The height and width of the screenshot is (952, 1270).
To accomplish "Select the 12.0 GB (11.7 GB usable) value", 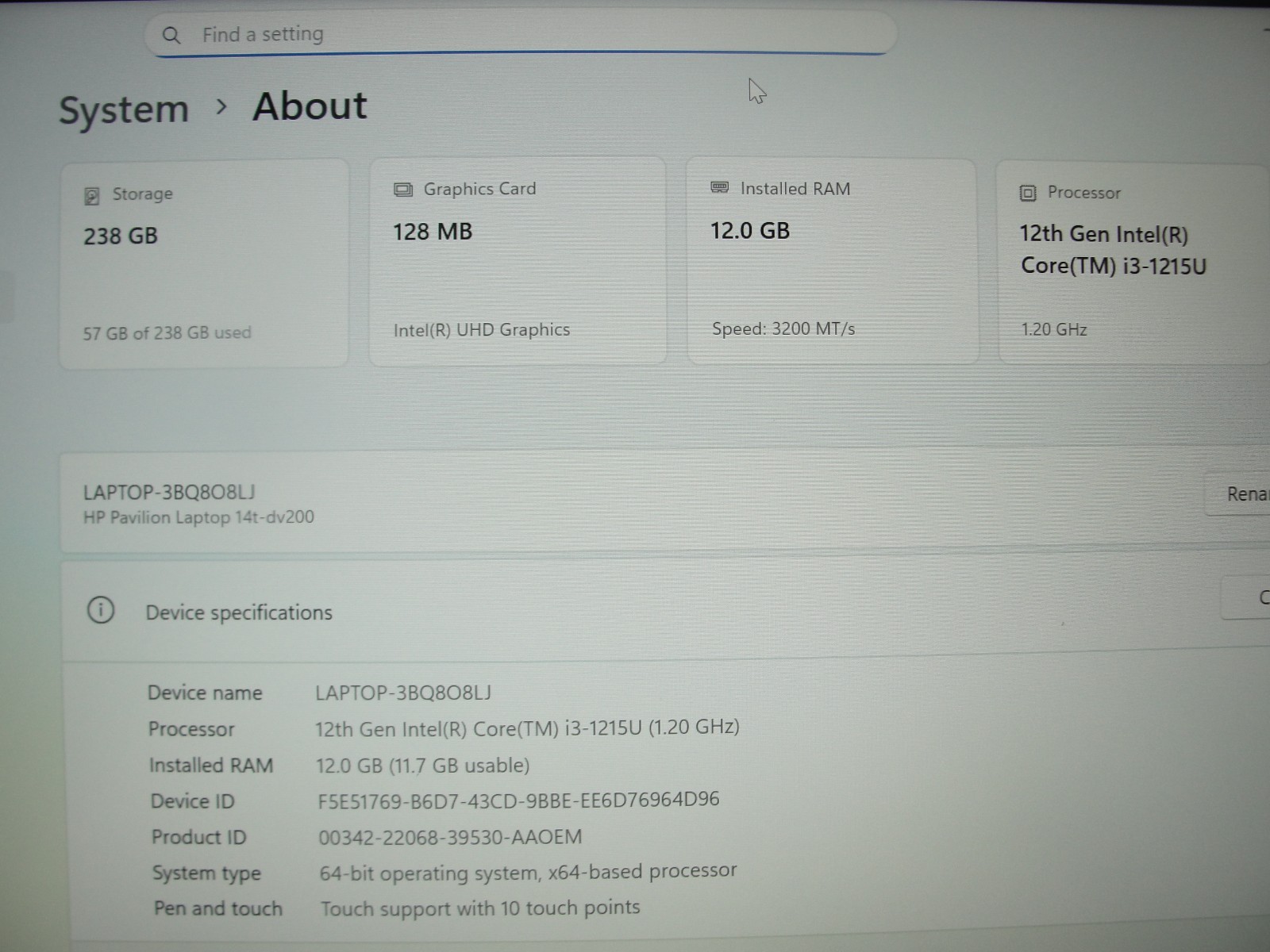I will pos(422,765).
